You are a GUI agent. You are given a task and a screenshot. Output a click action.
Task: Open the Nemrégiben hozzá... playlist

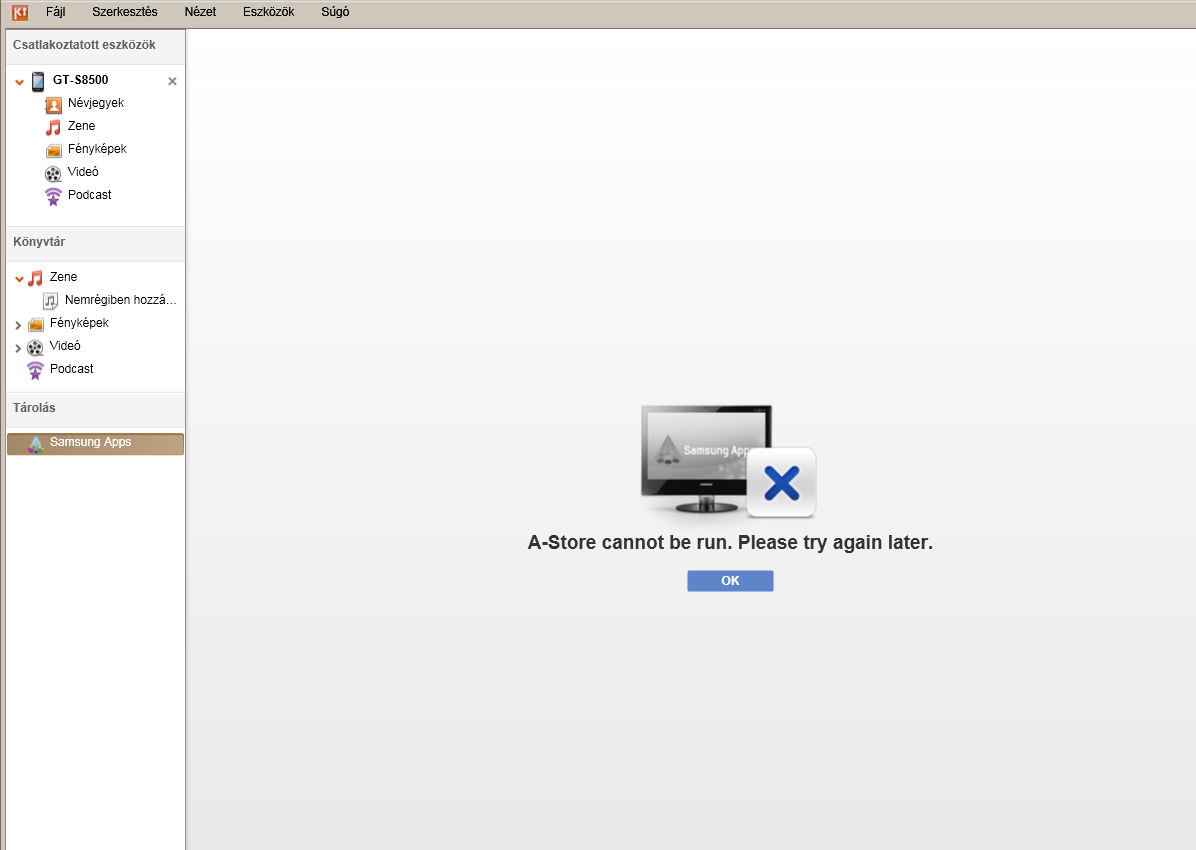[121, 300]
